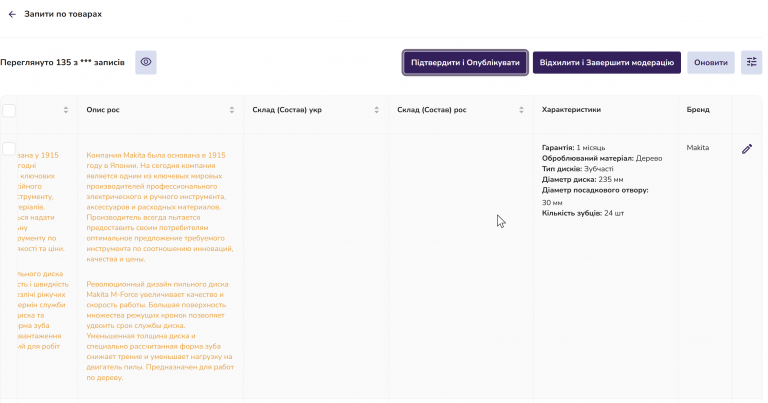The width and height of the screenshot is (768, 403).
Task: Click Склад (Состав) рос header label
Action: 432,110
